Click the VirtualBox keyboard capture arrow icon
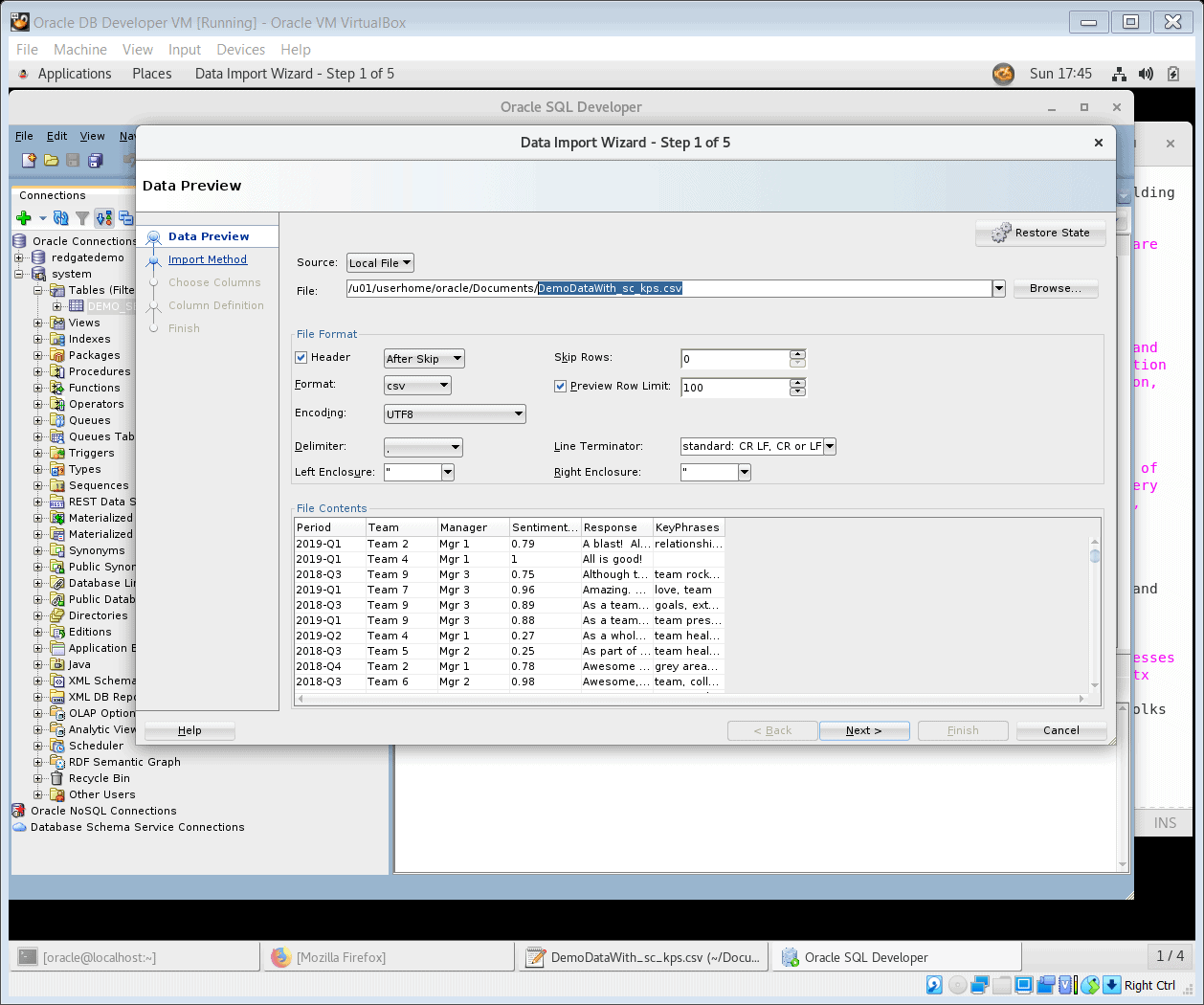Screen dimensions: 1204x1005 (1112, 985)
